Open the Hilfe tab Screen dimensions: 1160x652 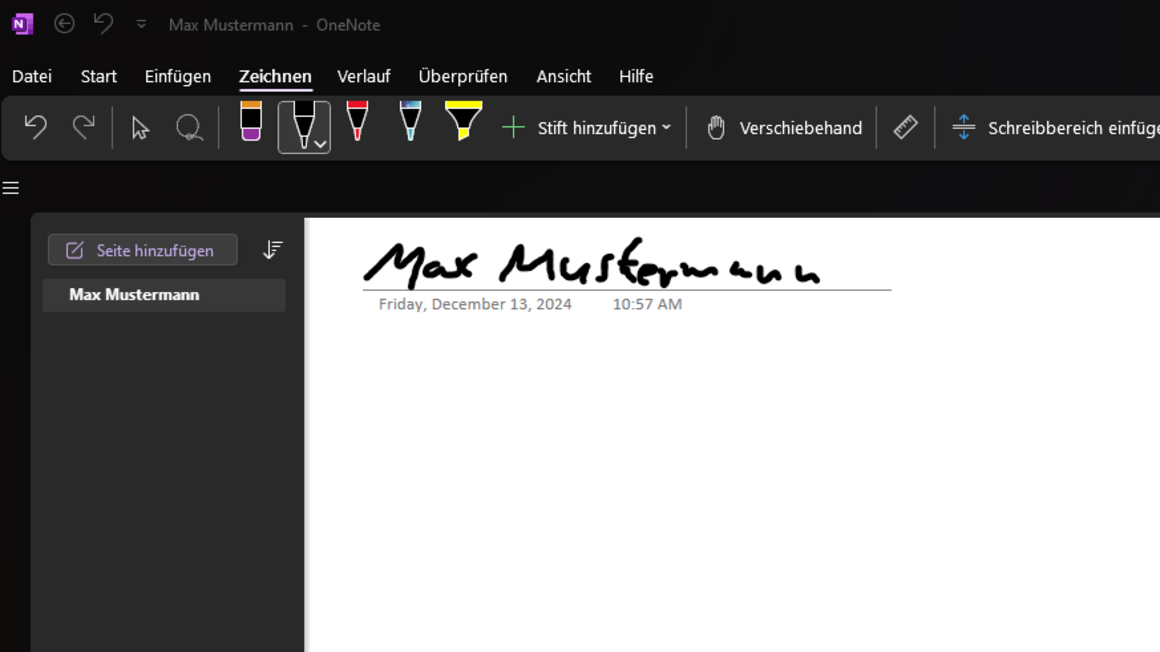click(x=636, y=76)
